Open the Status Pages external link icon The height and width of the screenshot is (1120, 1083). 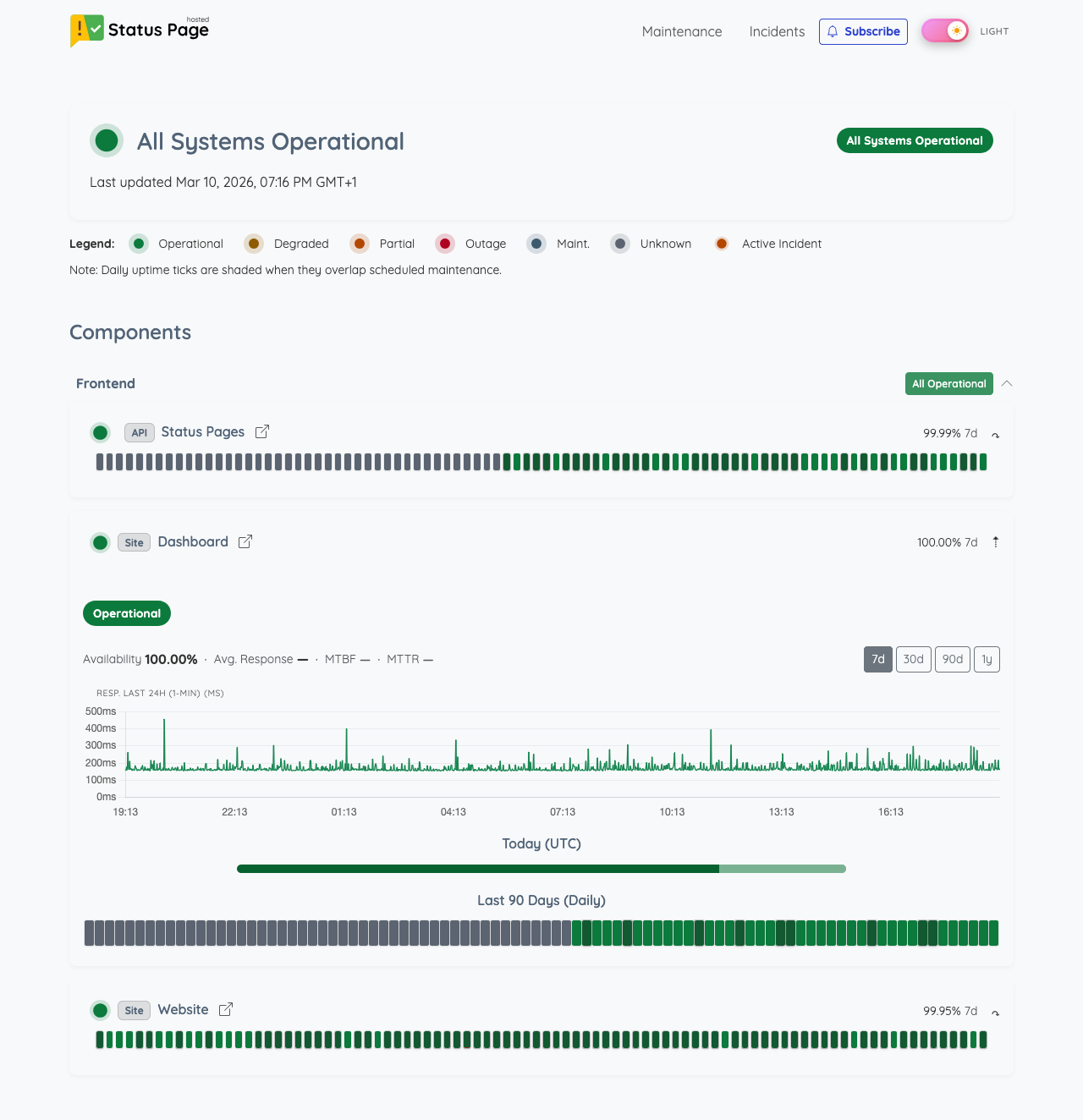262,431
